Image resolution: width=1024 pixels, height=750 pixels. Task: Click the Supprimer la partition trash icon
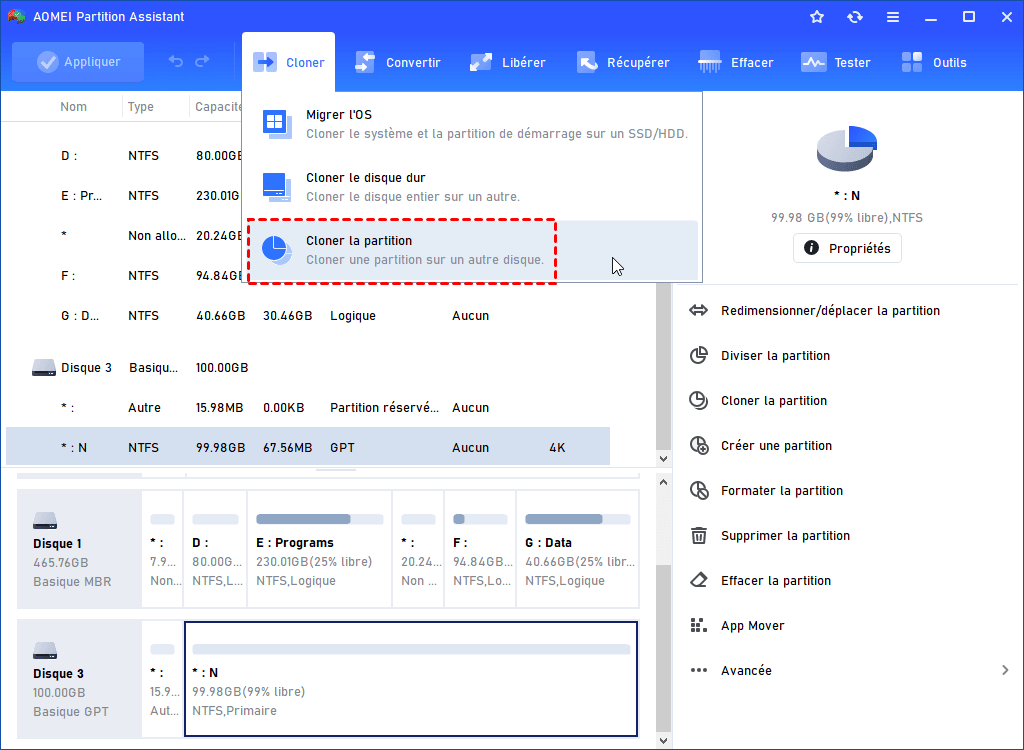click(699, 536)
